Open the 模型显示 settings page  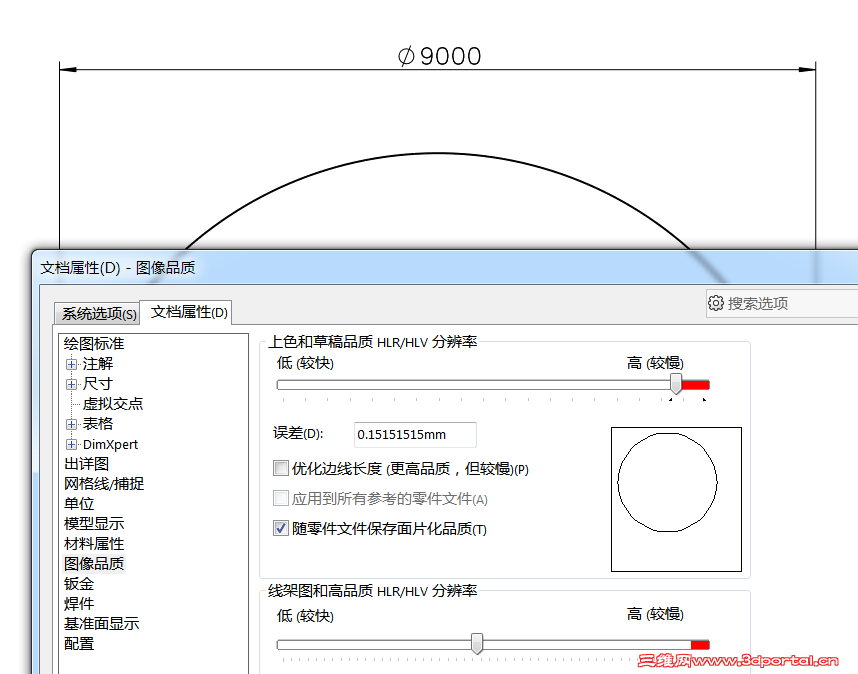point(94,524)
